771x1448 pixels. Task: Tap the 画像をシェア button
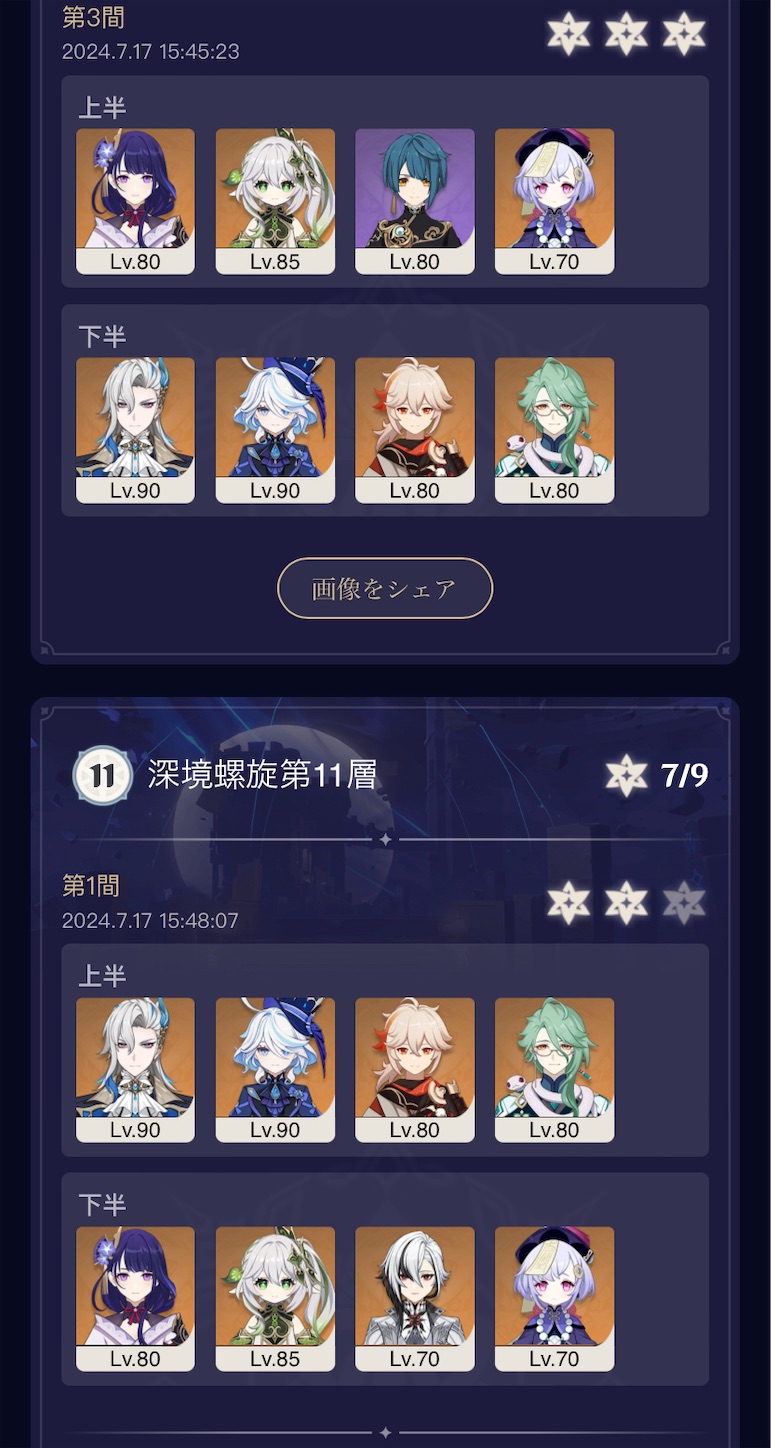[x=385, y=588]
